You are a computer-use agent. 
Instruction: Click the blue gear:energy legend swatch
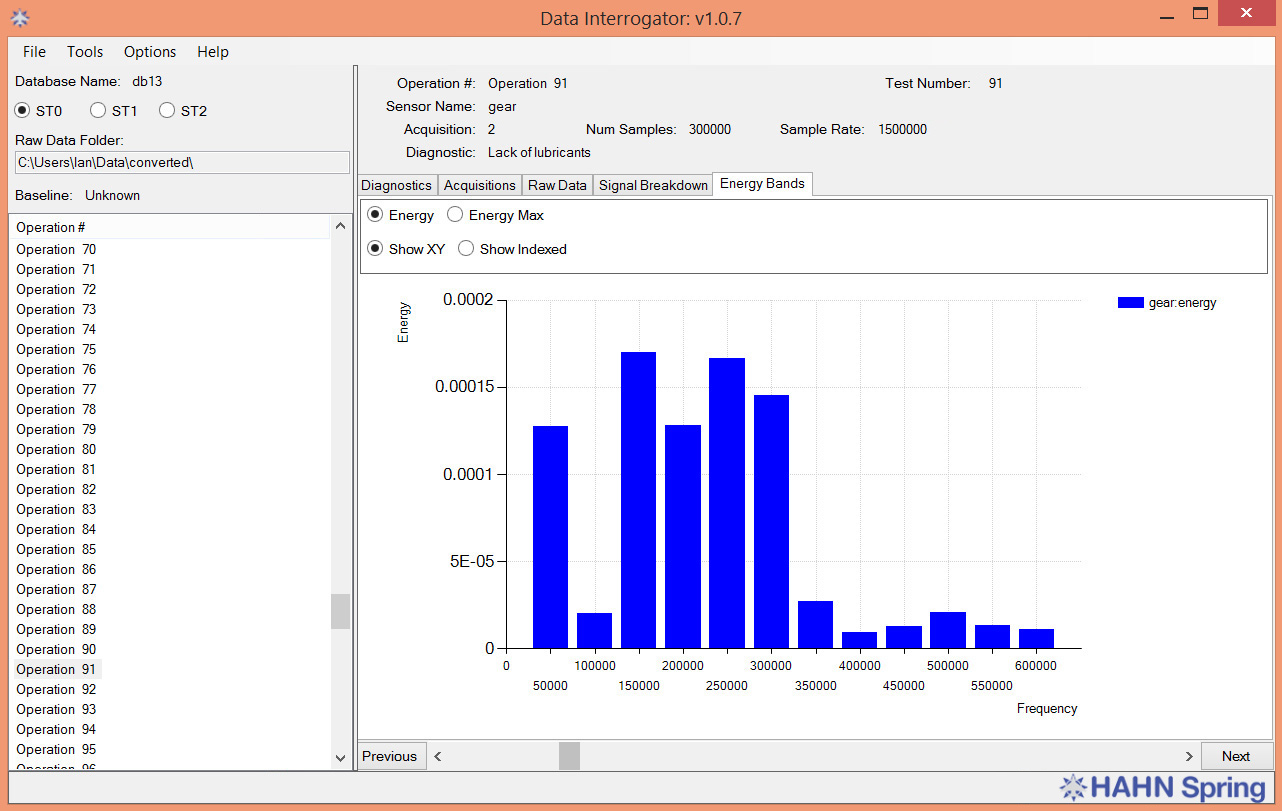coord(1130,302)
